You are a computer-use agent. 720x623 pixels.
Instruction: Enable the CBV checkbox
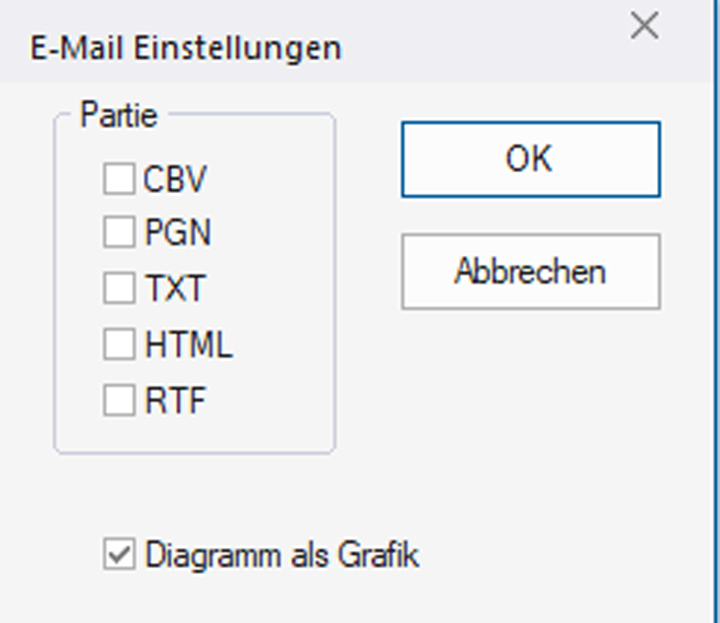[x=119, y=180]
